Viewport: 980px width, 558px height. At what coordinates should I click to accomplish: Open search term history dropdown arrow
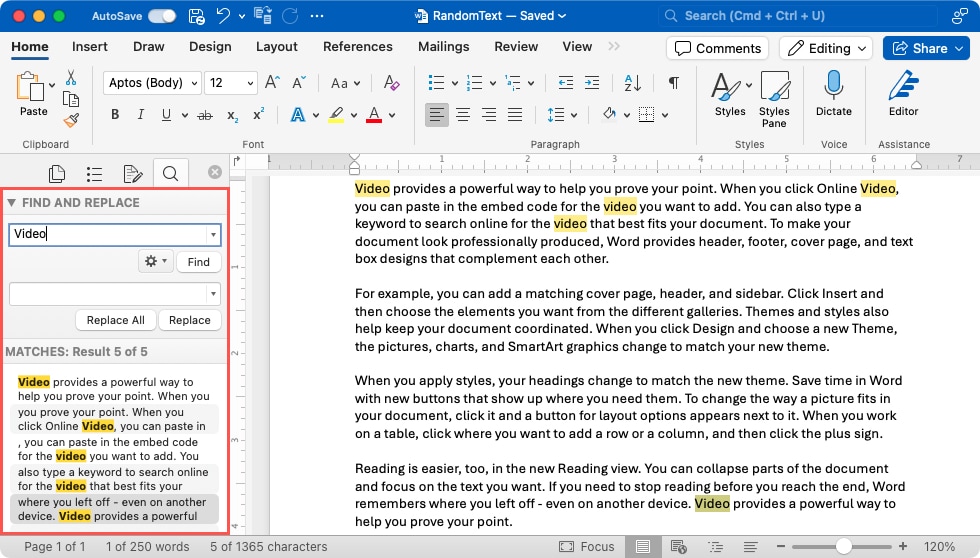(213, 234)
